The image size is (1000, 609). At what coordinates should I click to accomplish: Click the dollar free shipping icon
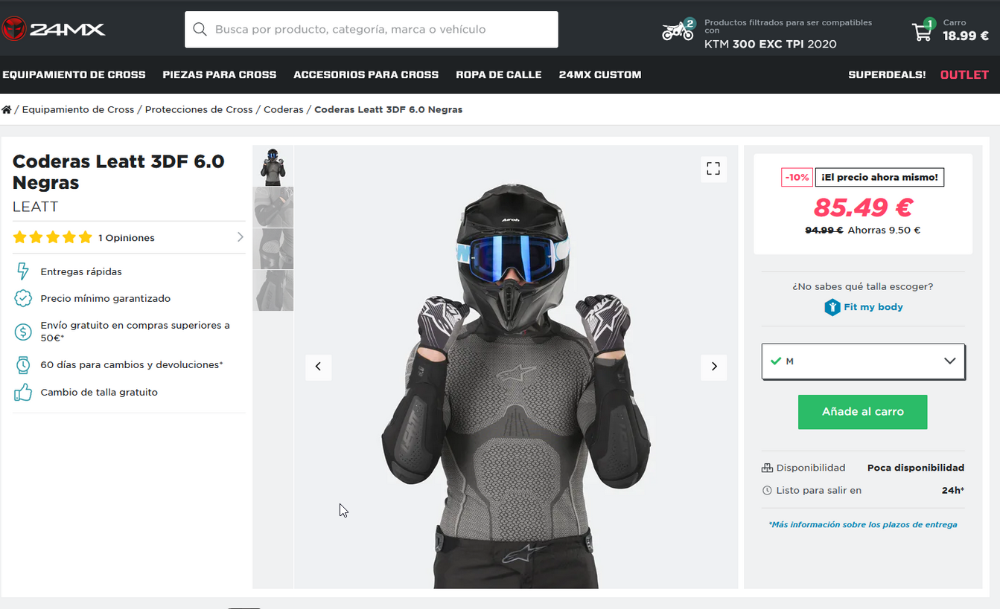tap(23, 332)
